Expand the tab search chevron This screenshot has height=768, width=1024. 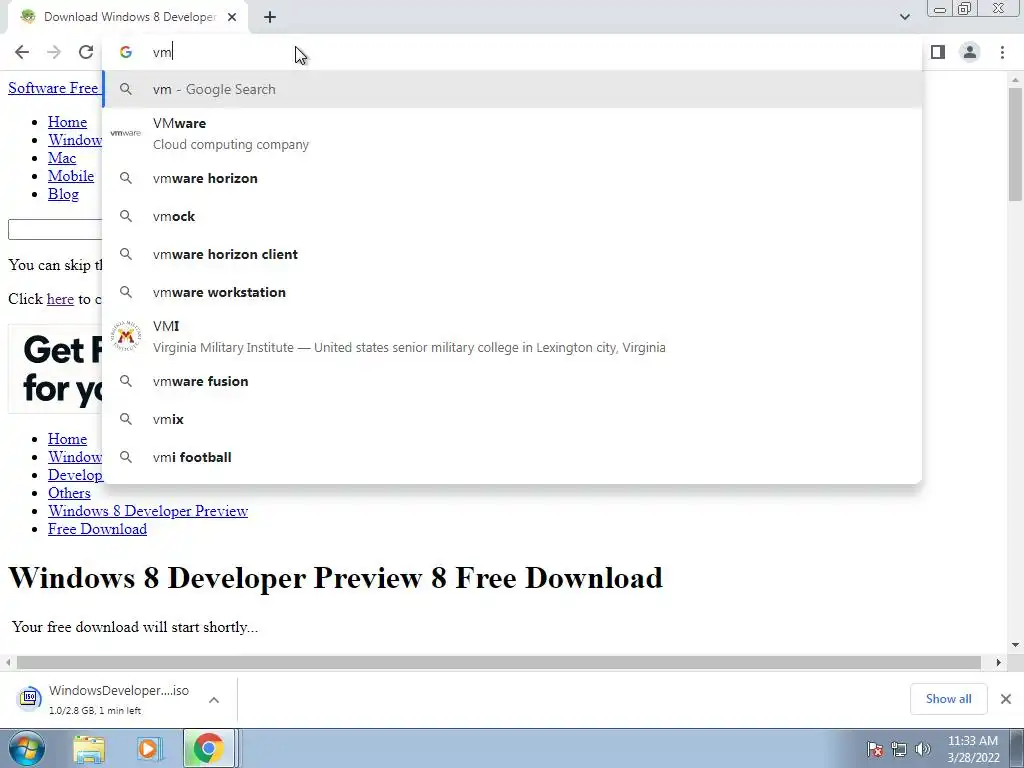tap(904, 17)
